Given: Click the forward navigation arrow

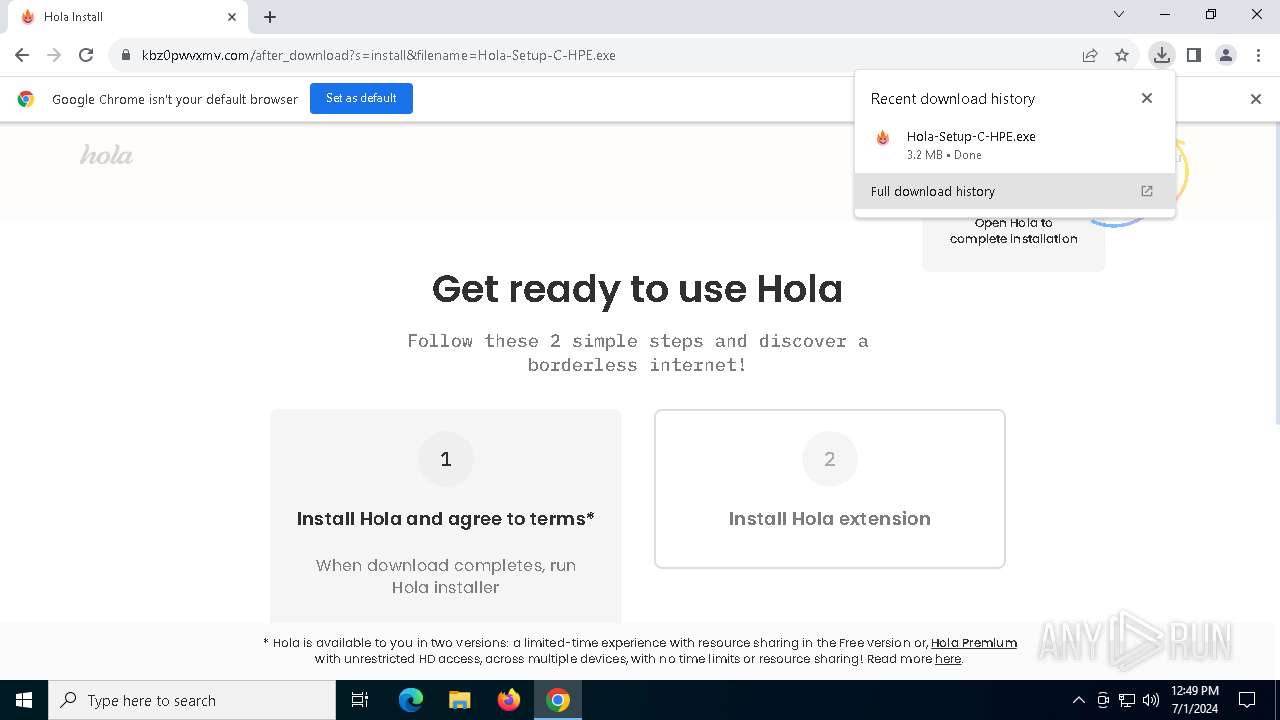Looking at the screenshot, I should pyautogui.click(x=54, y=55).
